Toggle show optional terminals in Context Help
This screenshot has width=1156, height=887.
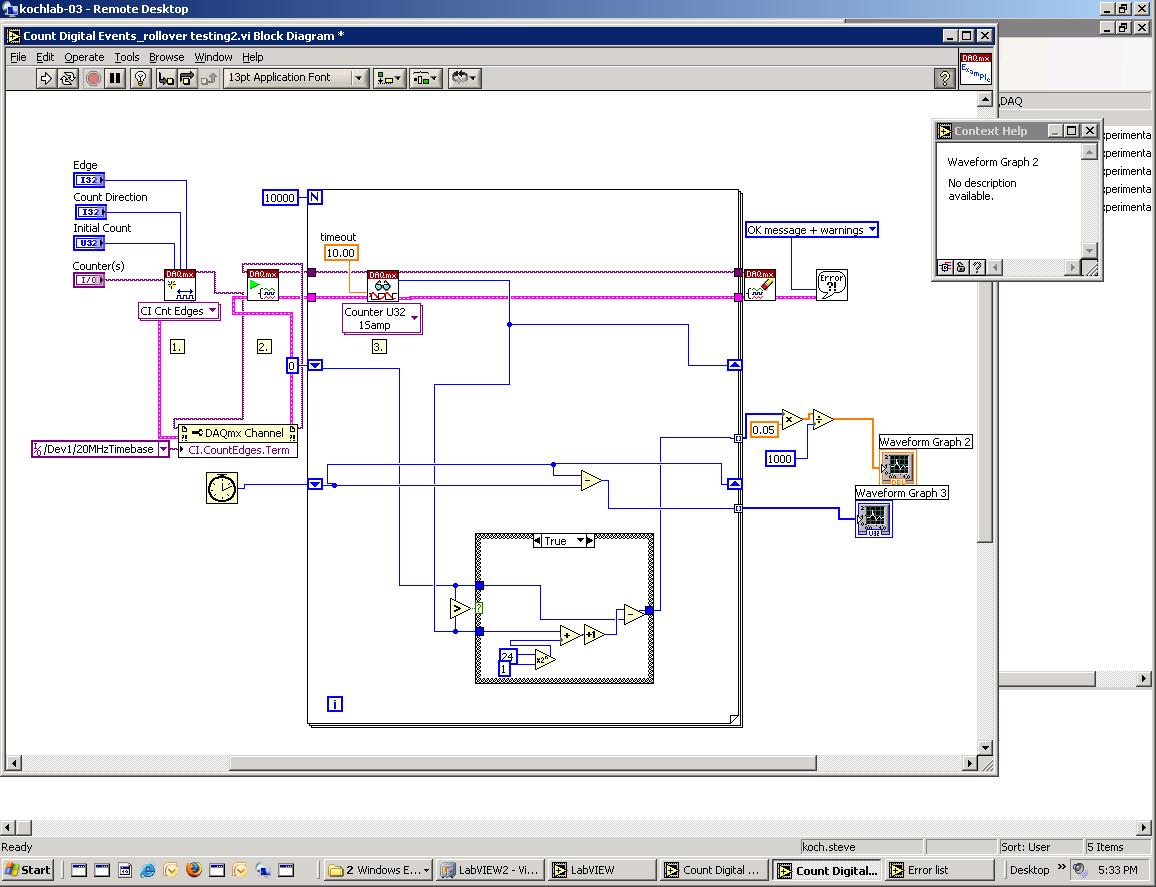943,267
